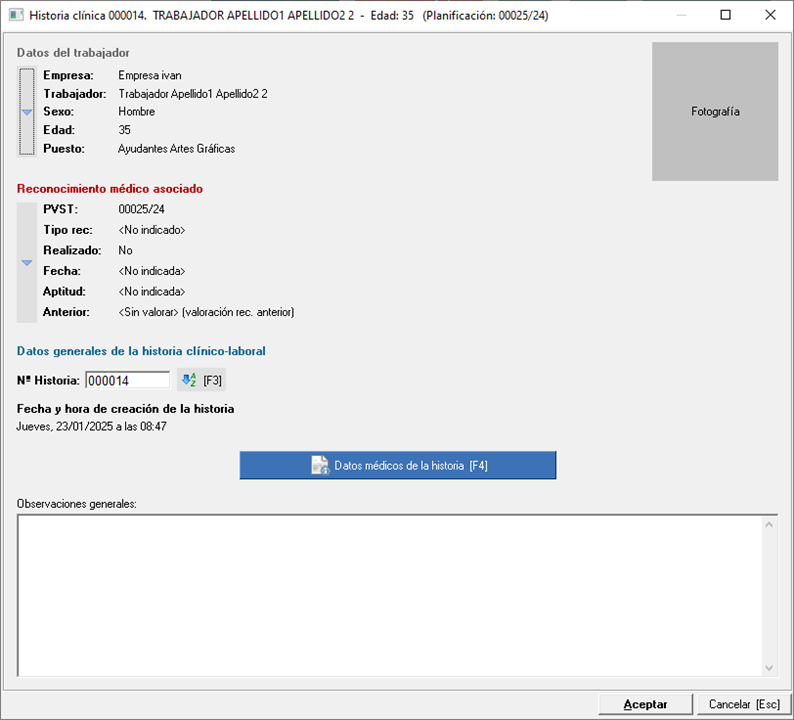
Task: Focus the Nº Historia input field
Action: pyautogui.click(x=127, y=380)
